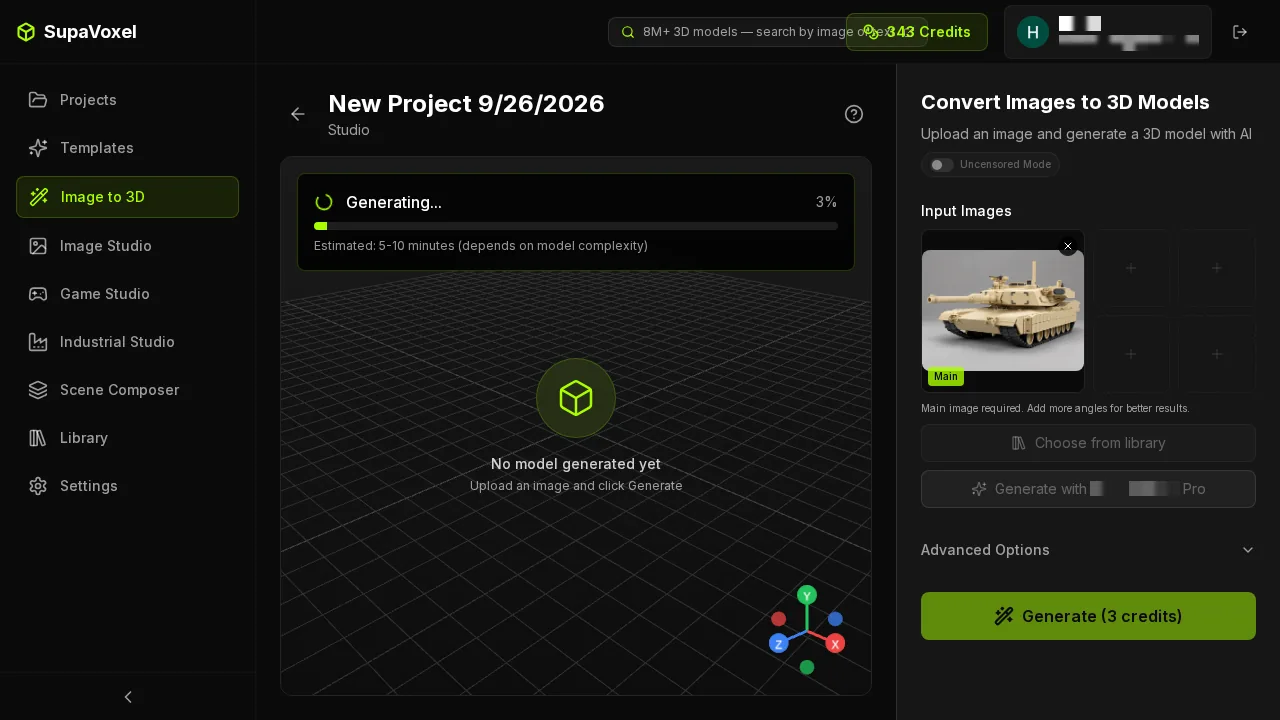The width and height of the screenshot is (1280, 720).
Task: Click the 'Studio' subtitle text
Action: click(x=349, y=130)
